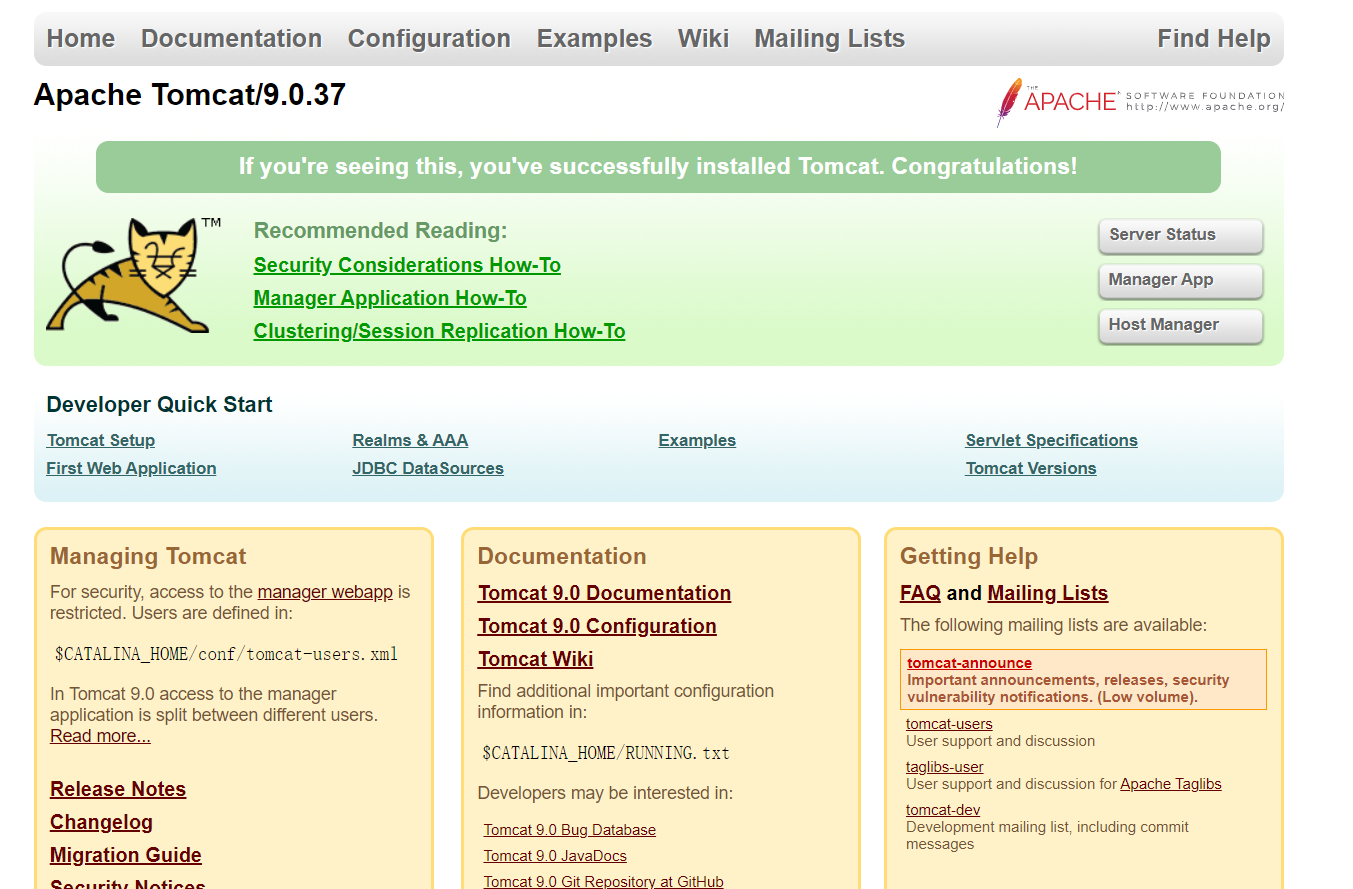Go to Home in top navigation
The height and width of the screenshot is (889, 1353).
coord(81,39)
